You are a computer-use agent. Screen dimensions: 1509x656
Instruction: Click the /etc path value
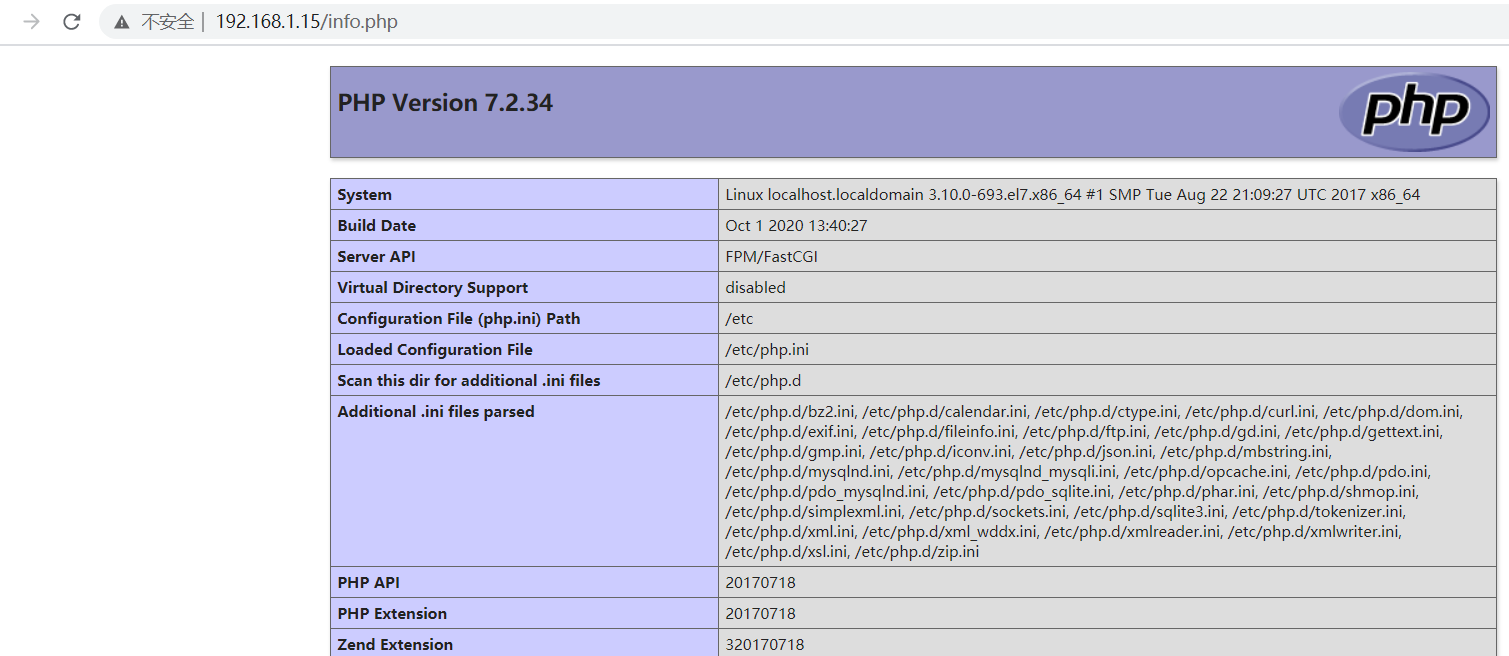pos(740,319)
